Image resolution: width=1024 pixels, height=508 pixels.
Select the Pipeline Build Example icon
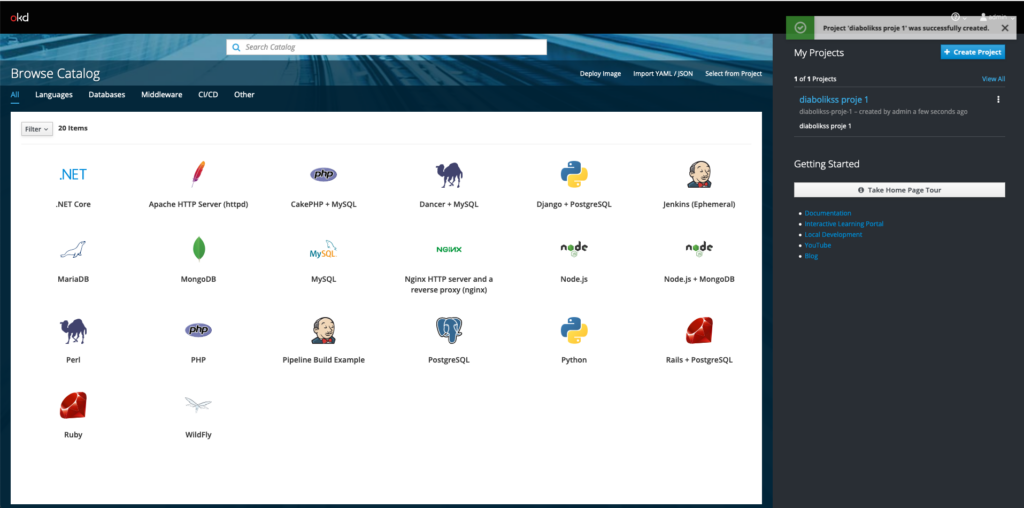point(323,330)
